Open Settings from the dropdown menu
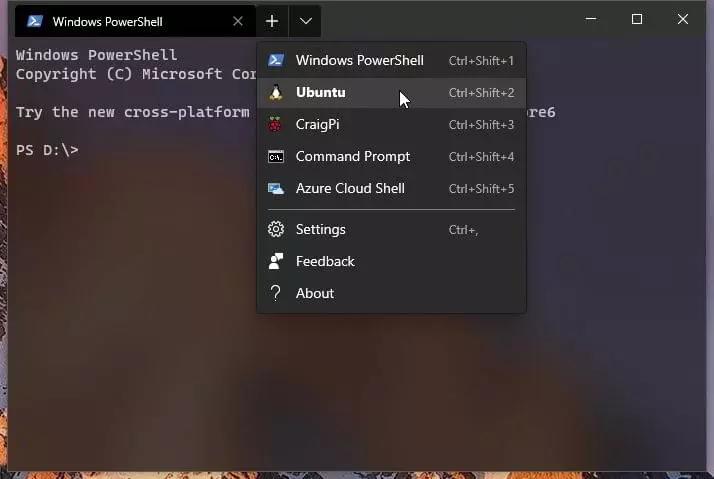 (392, 229)
